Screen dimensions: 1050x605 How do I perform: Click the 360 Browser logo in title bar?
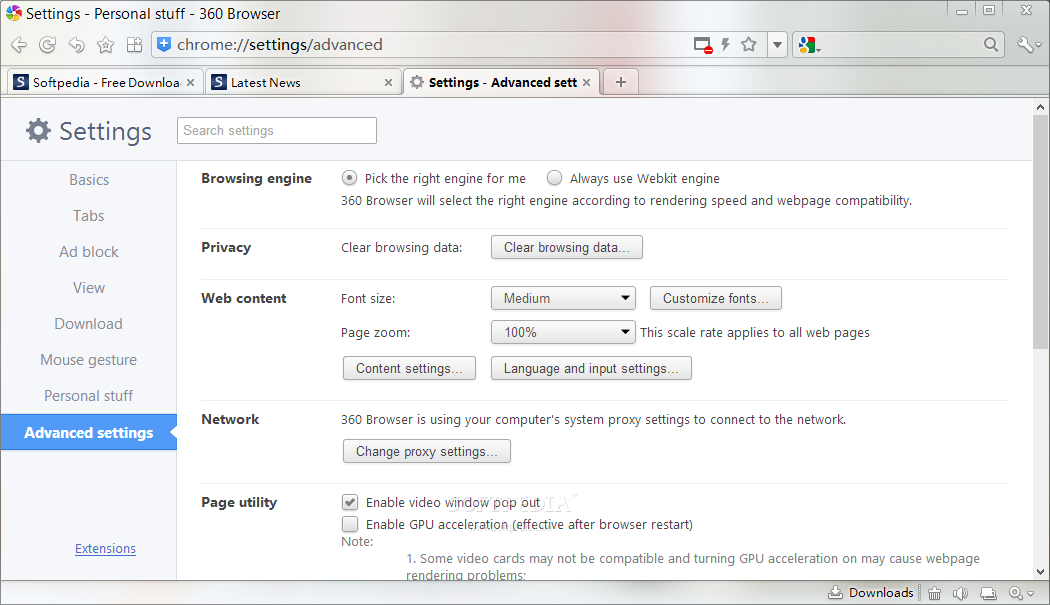14,13
